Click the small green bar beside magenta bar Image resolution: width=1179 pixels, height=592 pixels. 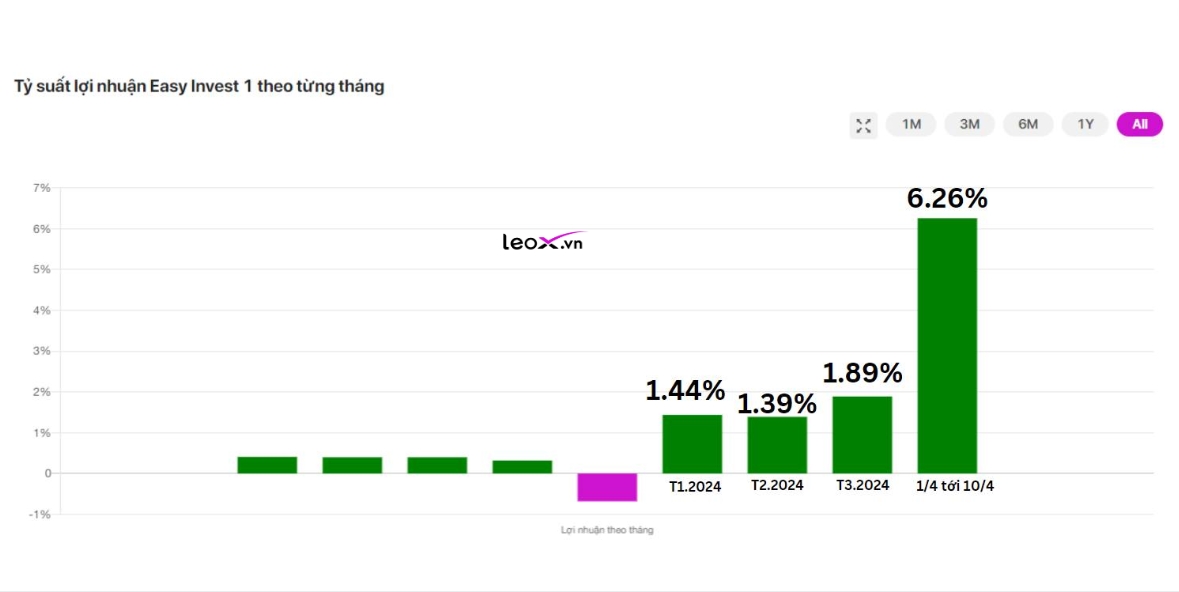coord(522,467)
